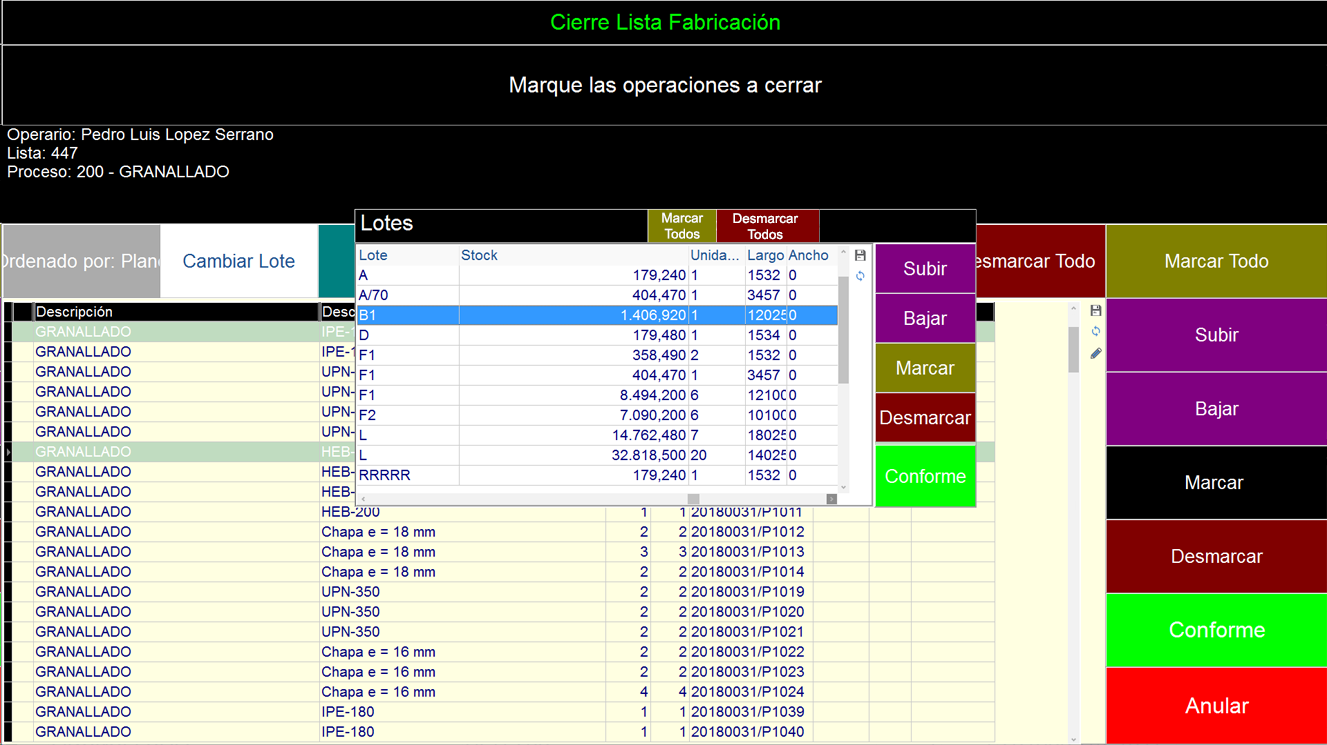Screen dimensions: 1327x745
Task: Click the Cambiar Lote button
Action: point(239,261)
